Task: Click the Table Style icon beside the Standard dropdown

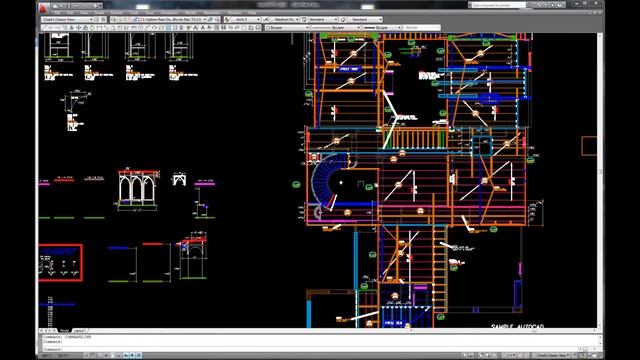Action: tap(304, 20)
